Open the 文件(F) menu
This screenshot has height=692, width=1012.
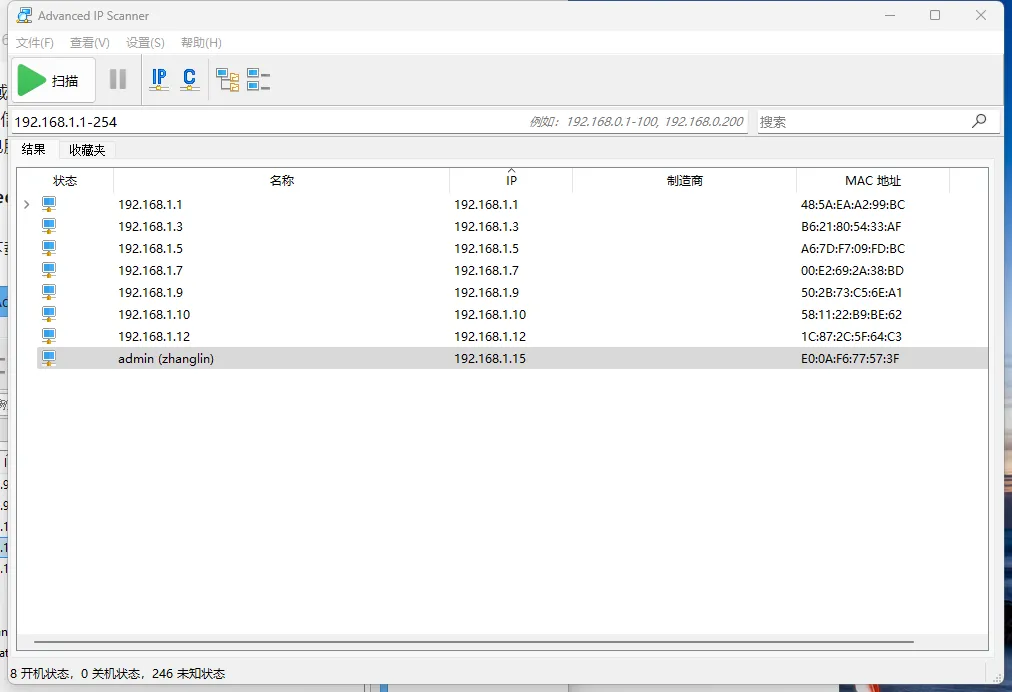click(35, 43)
